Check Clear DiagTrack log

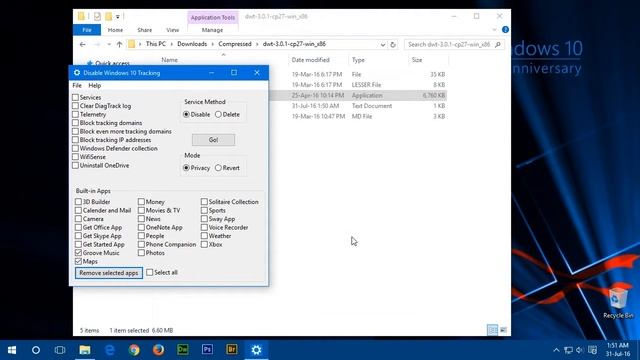click(x=75, y=106)
